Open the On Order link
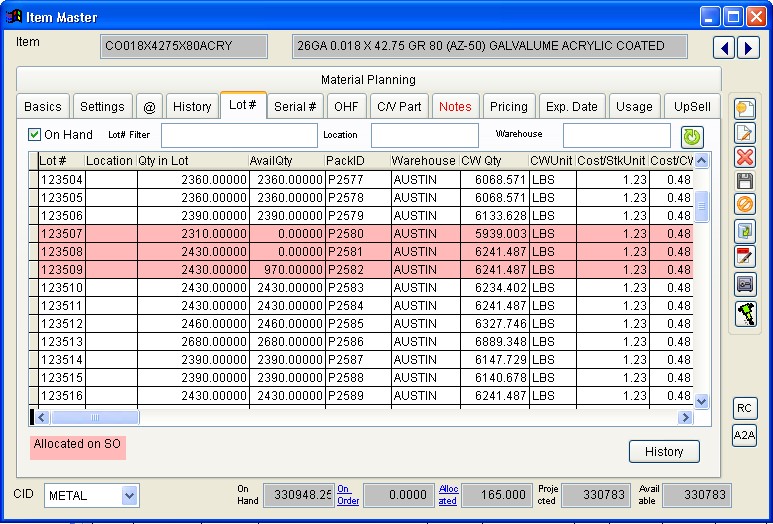Screen dimensions: 773x524 [348, 495]
